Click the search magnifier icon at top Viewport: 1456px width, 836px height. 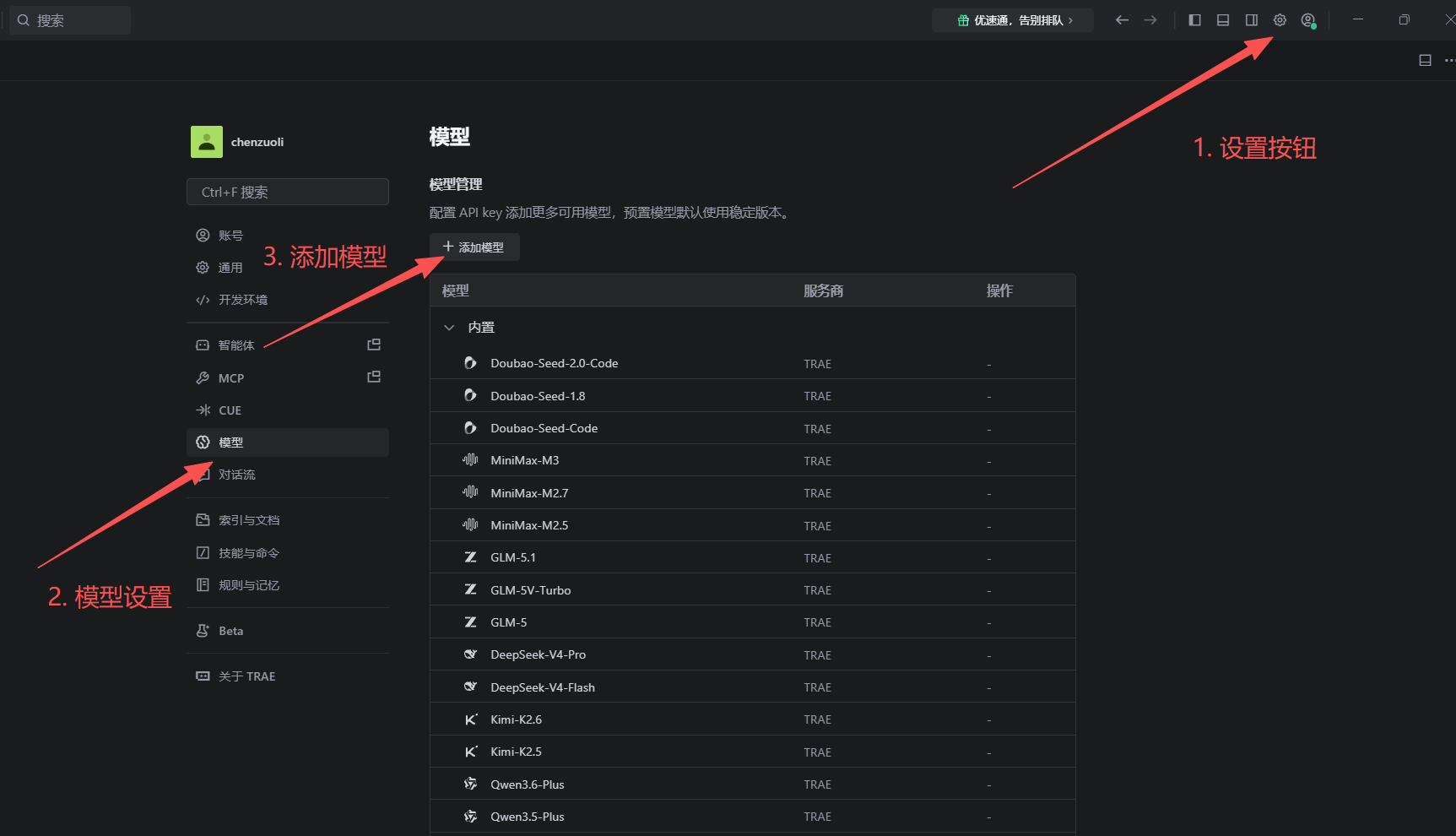[x=23, y=20]
